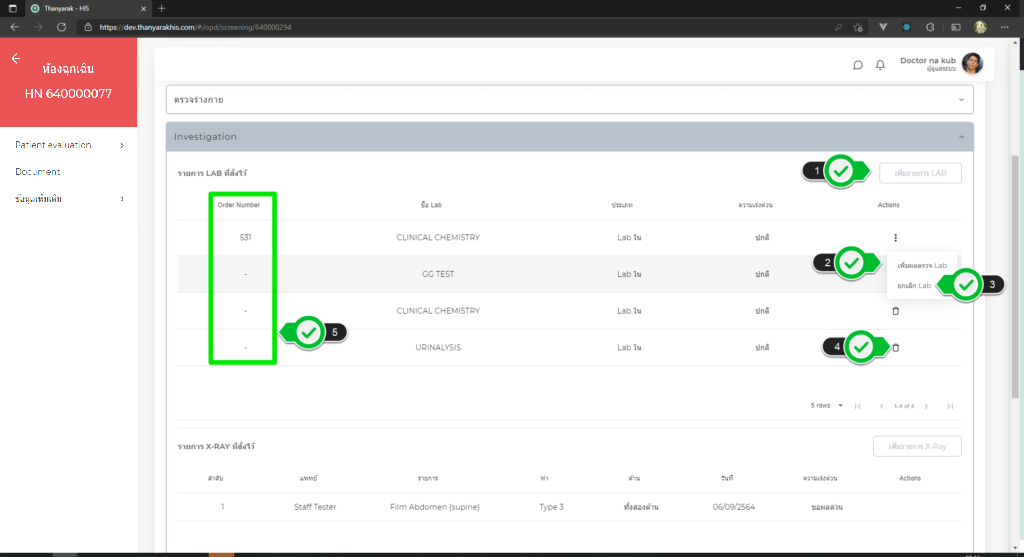Go to the next page of lab results
Viewport: 1024px width, 557px height.
[x=926, y=406]
